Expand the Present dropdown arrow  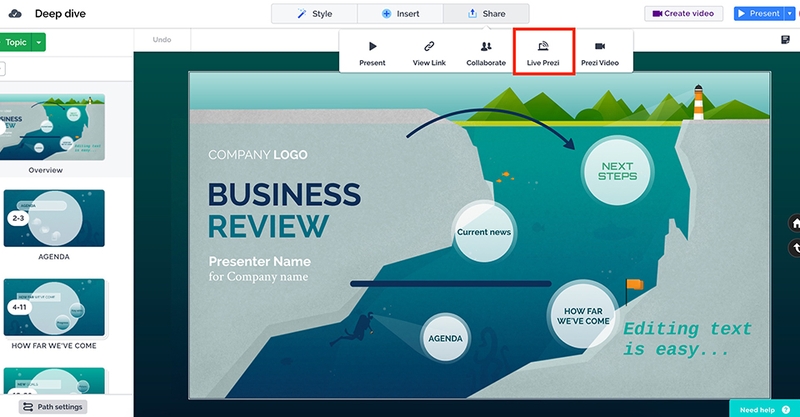tap(790, 14)
